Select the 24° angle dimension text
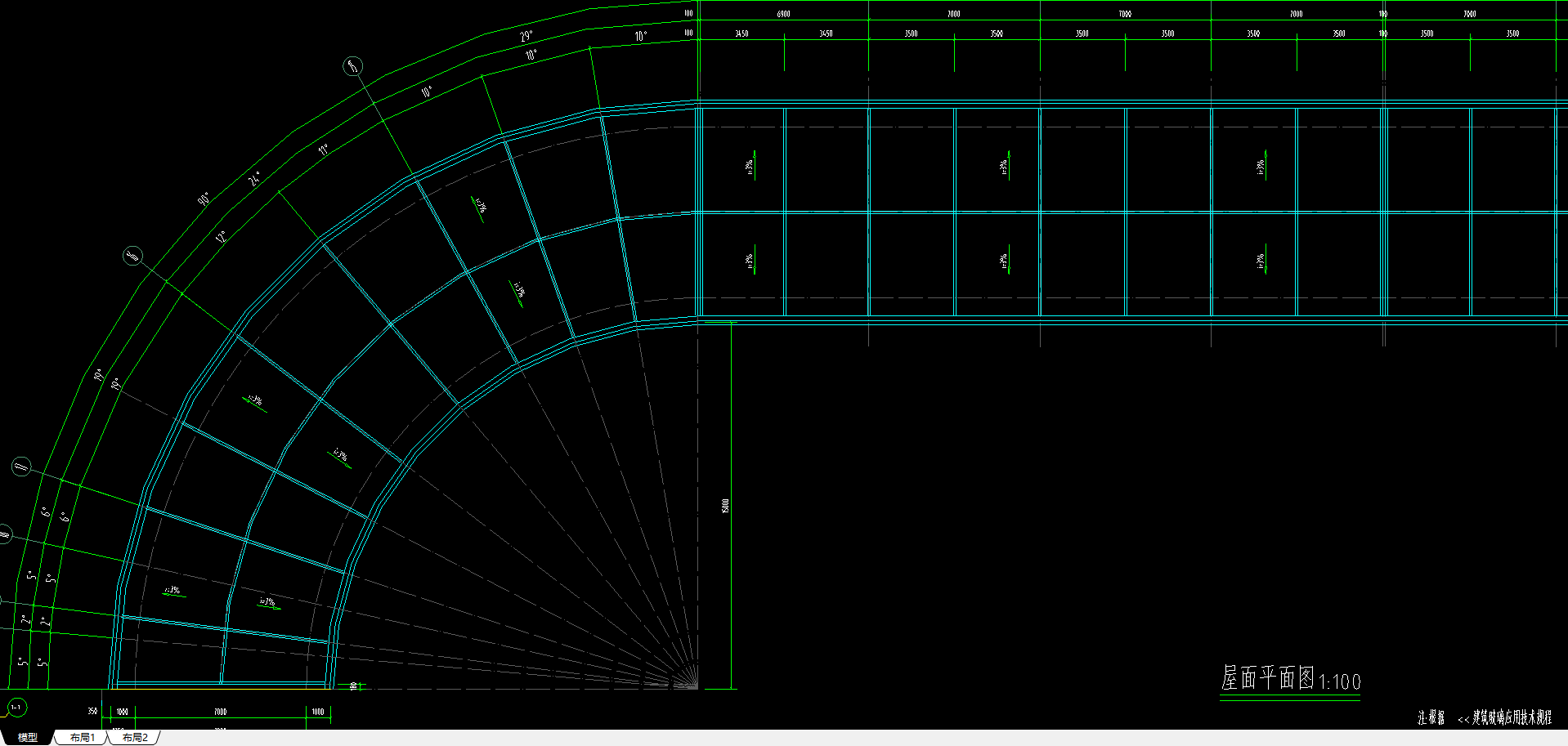 (x=256, y=178)
